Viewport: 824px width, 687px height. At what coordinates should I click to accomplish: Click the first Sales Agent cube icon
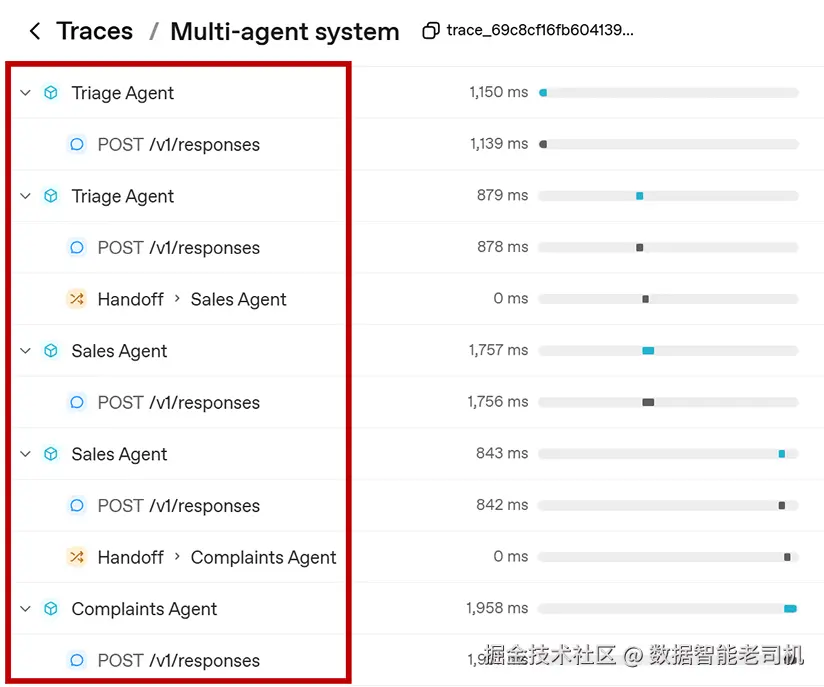pyautogui.click(x=51, y=351)
